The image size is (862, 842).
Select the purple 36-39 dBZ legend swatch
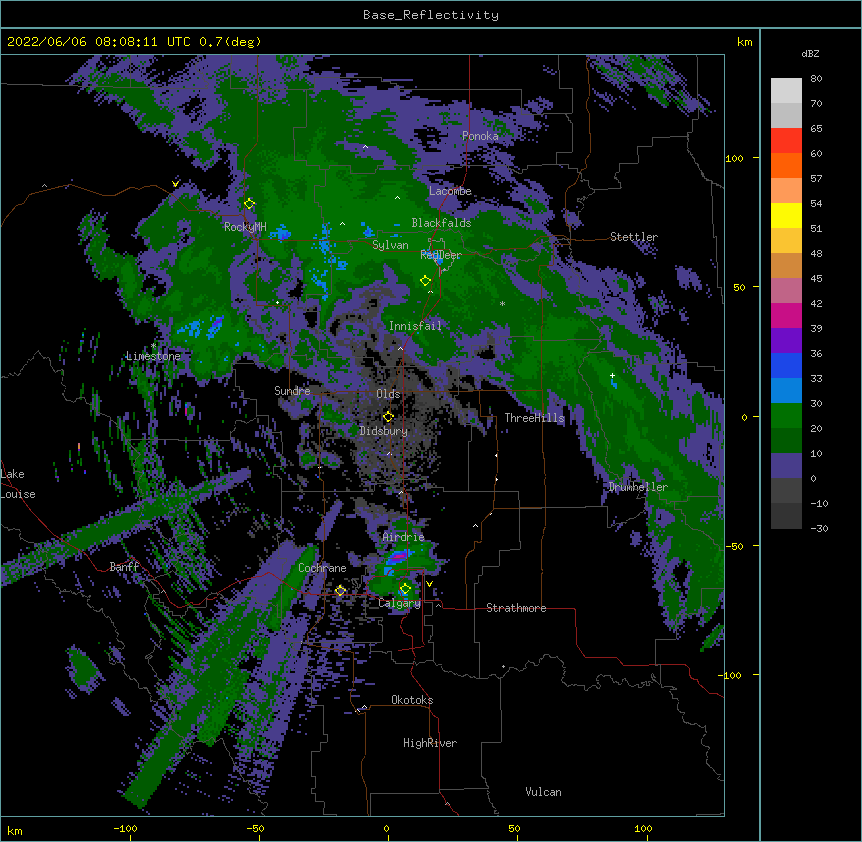coord(786,340)
